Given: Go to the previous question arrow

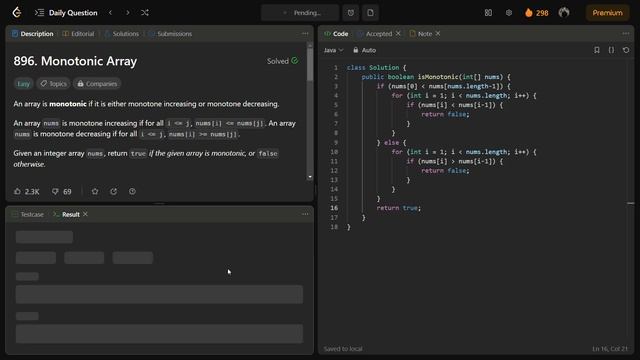Looking at the screenshot, I should tap(110, 13).
